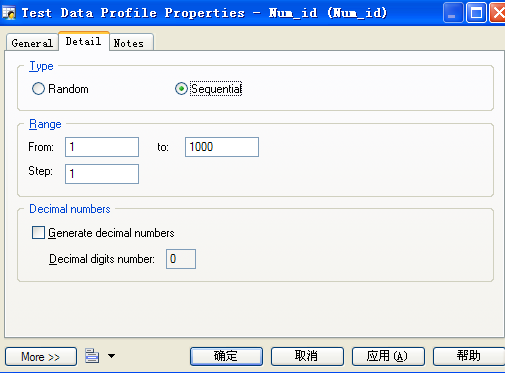Expand dialog with More >> button
505x373 pixels.
[41, 357]
